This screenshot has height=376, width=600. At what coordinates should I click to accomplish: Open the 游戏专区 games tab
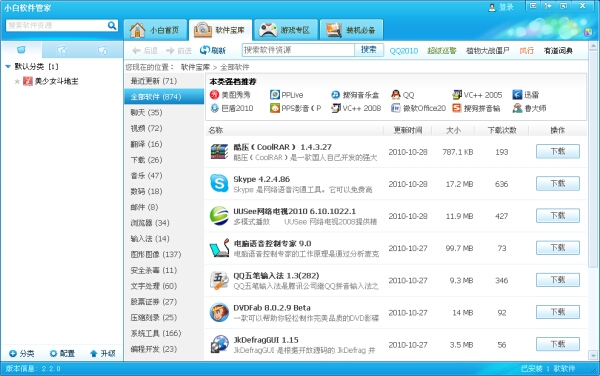coord(286,30)
